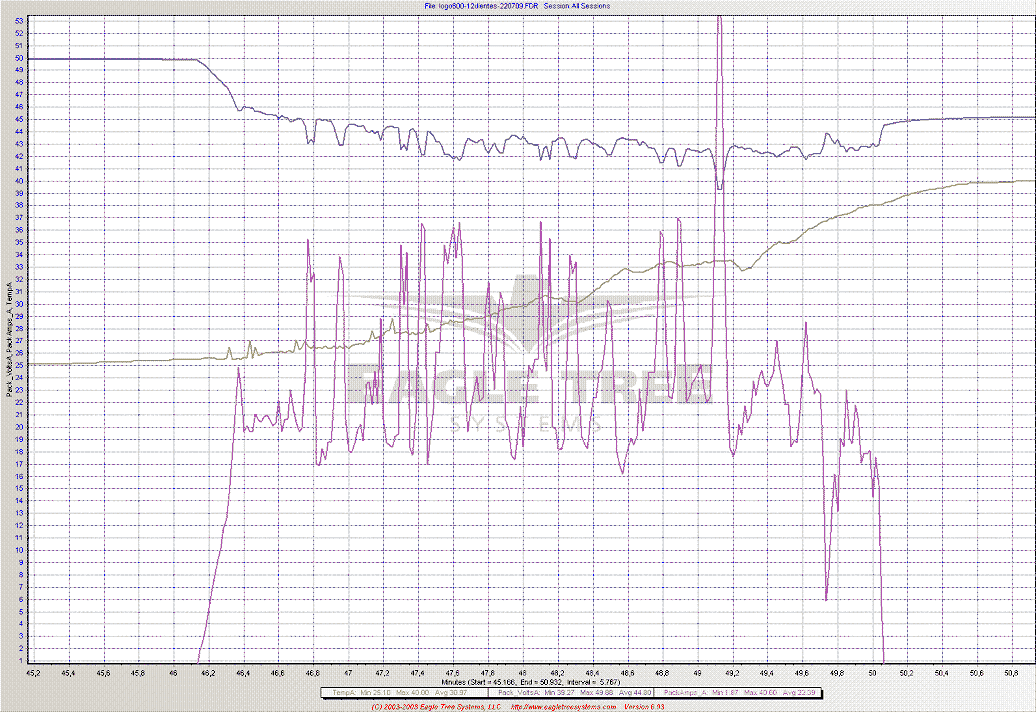Viewport: 1036px width, 712px height.
Task: Click the 47 minute tick label
Action: [347, 672]
